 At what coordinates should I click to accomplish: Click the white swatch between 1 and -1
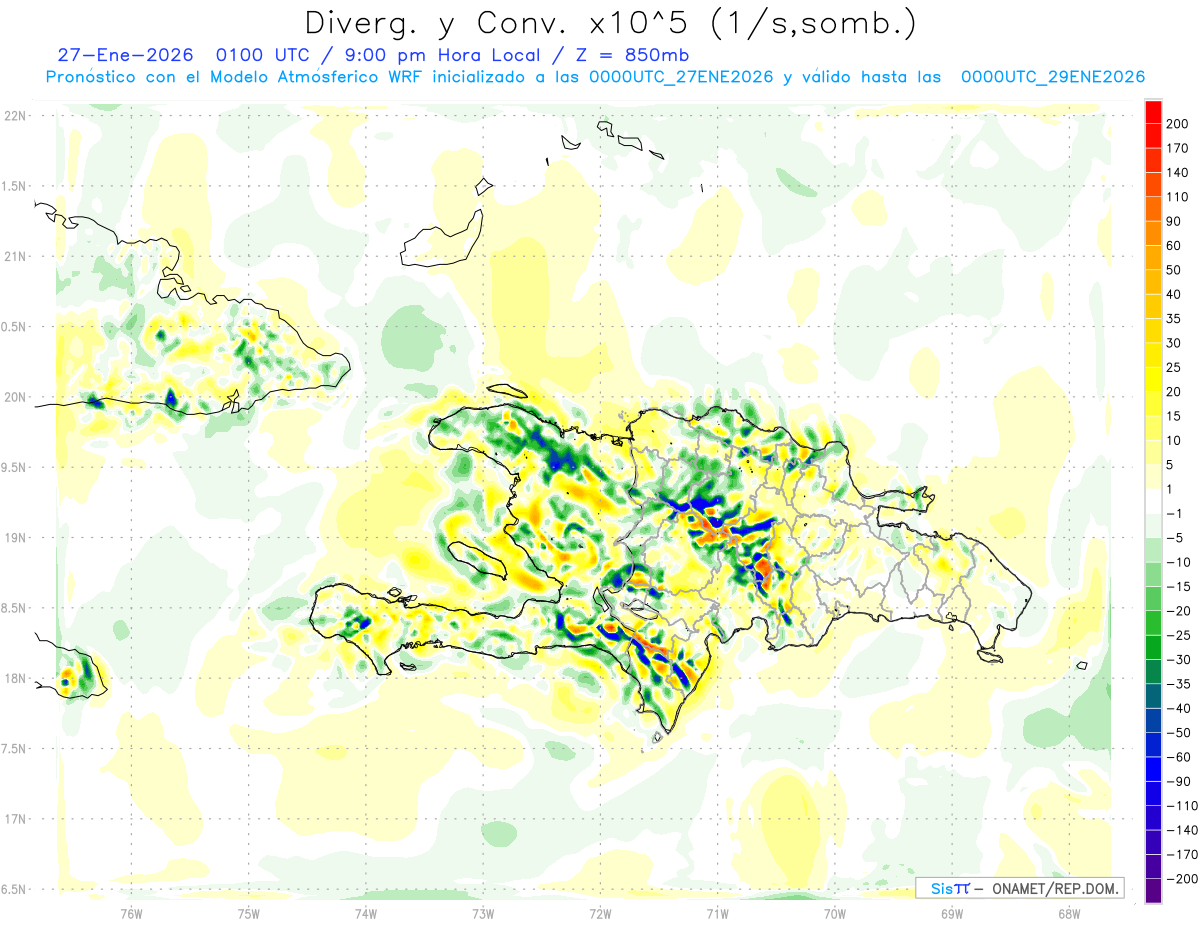pyautogui.click(x=1153, y=501)
